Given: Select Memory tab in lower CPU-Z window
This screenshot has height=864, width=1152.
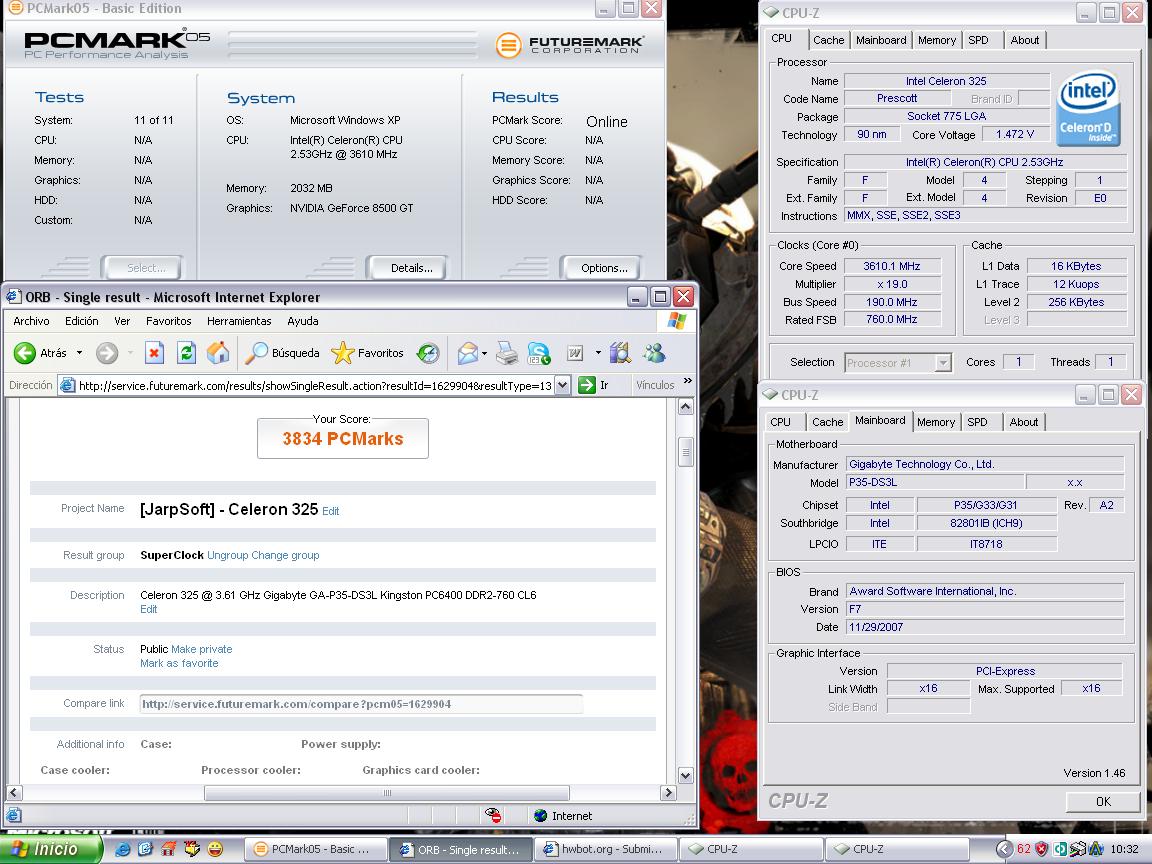Looking at the screenshot, I should coord(935,422).
